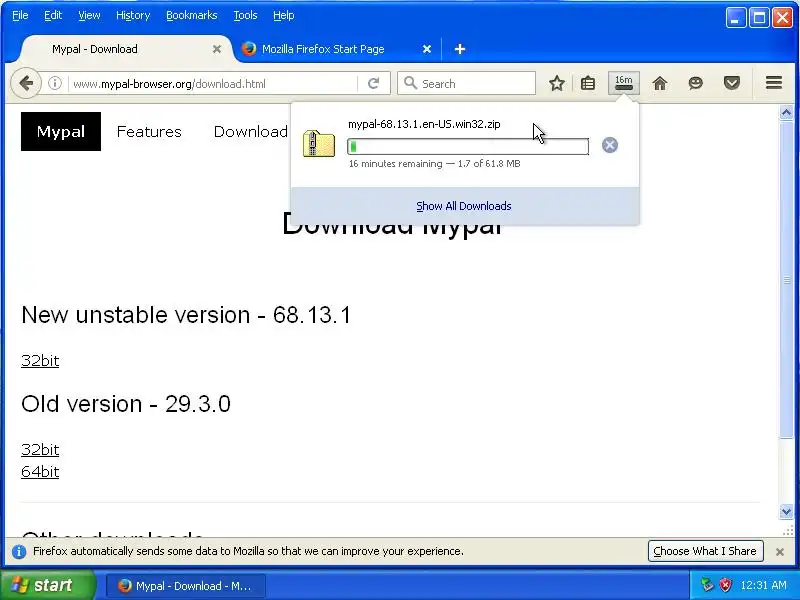Close the Mozilla Firefox Start Page tab
This screenshot has height=600, width=800.
click(427, 49)
